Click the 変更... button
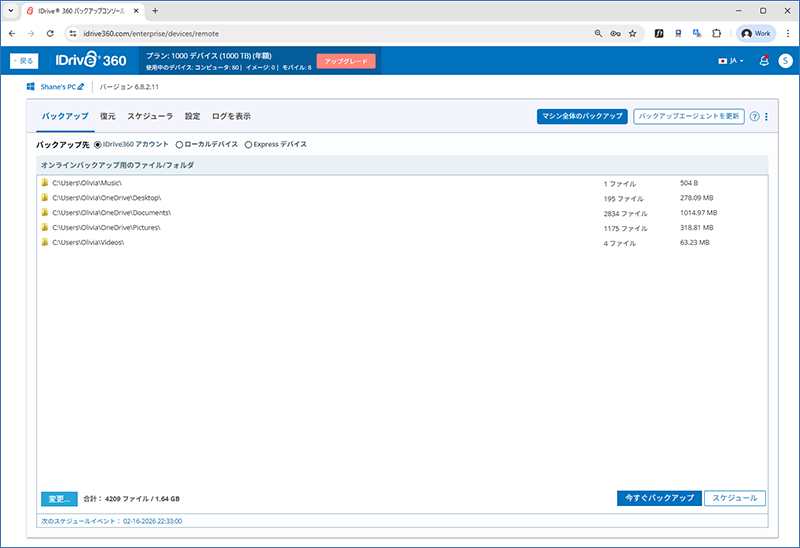 click(x=59, y=498)
